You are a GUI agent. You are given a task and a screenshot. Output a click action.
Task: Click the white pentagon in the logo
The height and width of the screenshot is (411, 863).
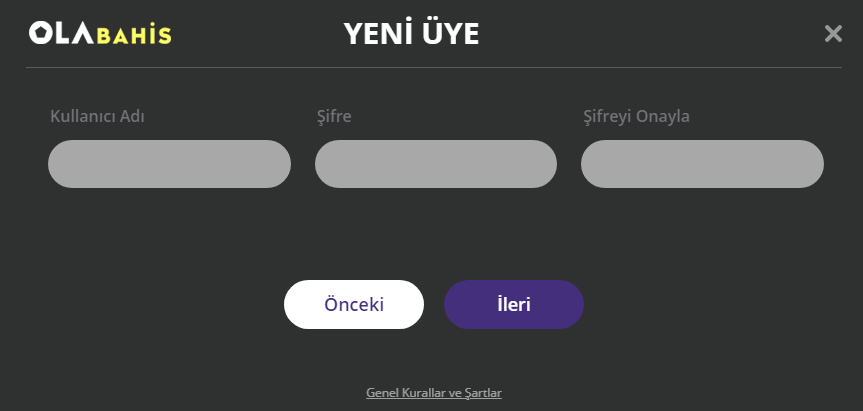pos(40,33)
